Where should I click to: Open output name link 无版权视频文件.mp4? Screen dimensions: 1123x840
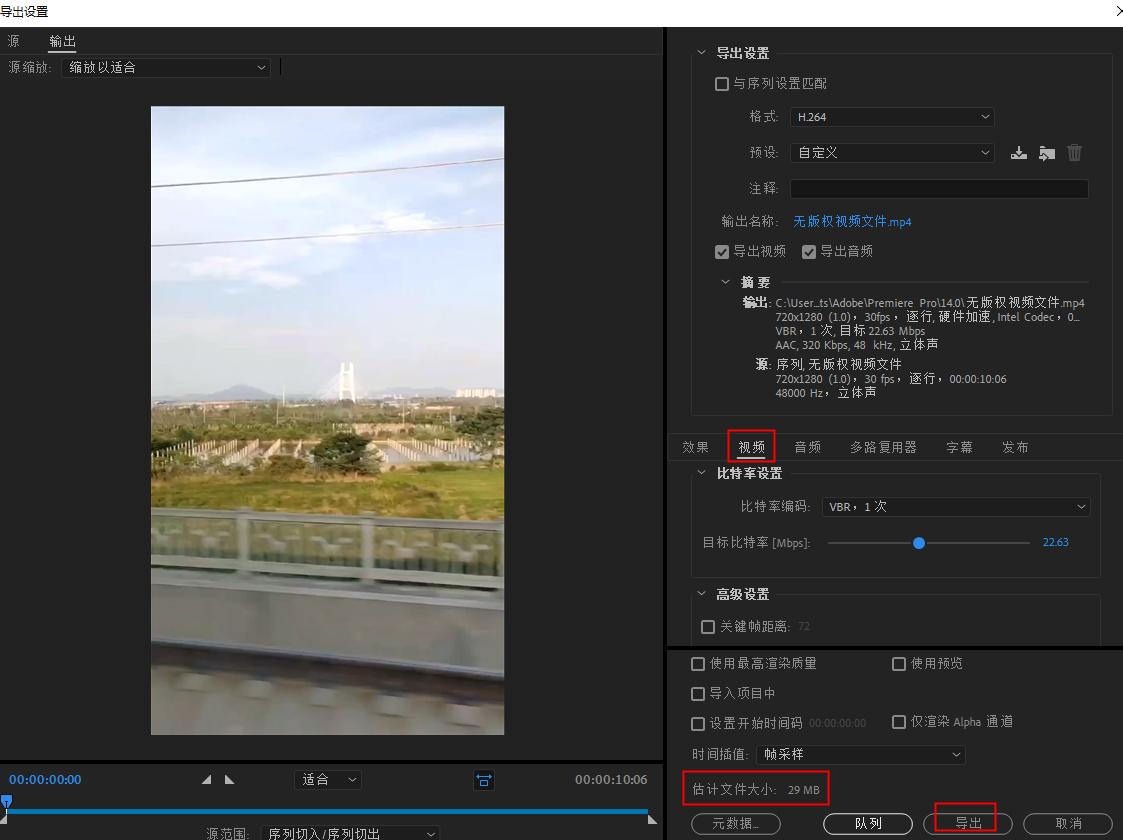click(852, 221)
